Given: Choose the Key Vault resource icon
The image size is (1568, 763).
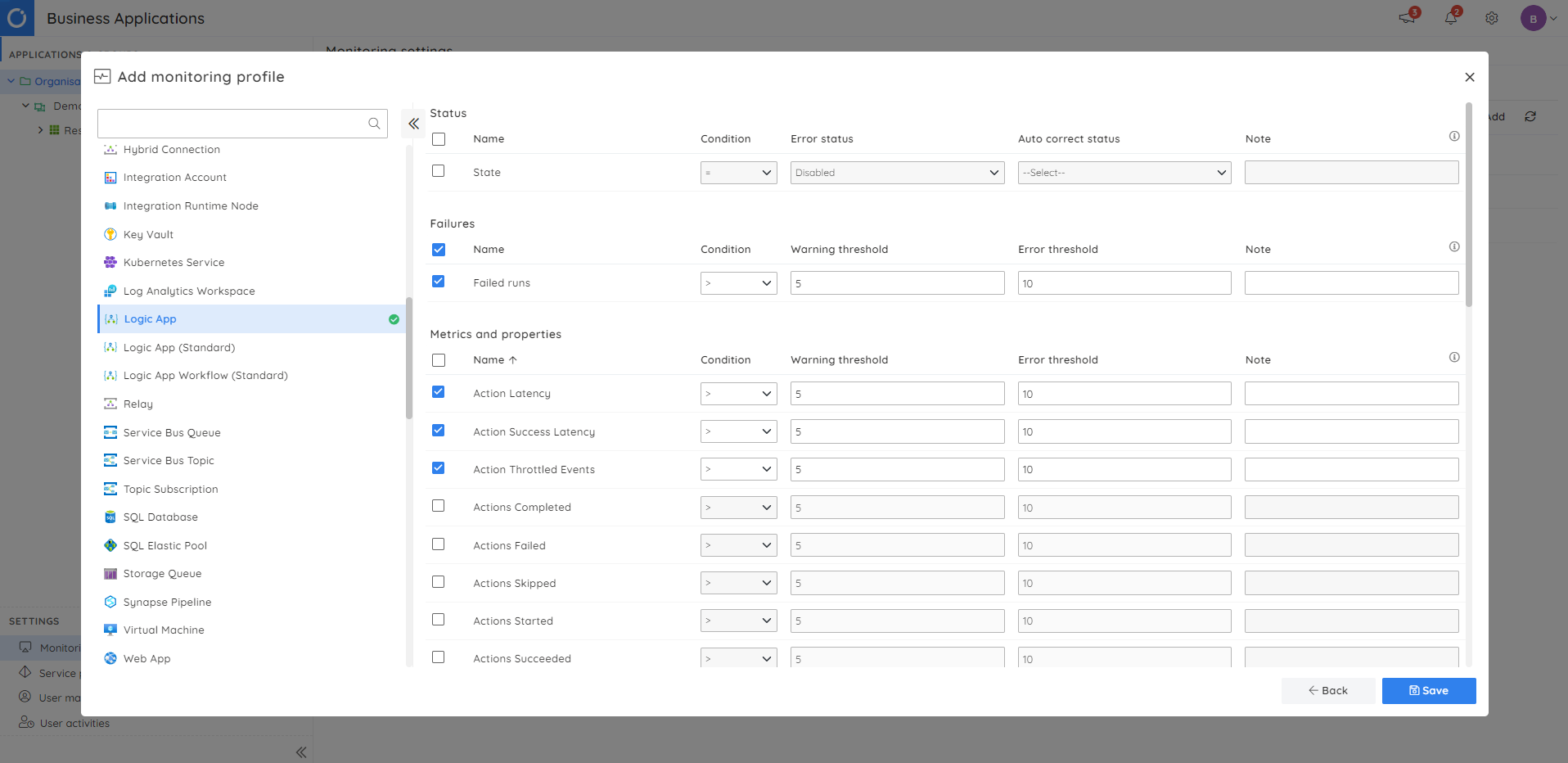Looking at the screenshot, I should [x=111, y=234].
